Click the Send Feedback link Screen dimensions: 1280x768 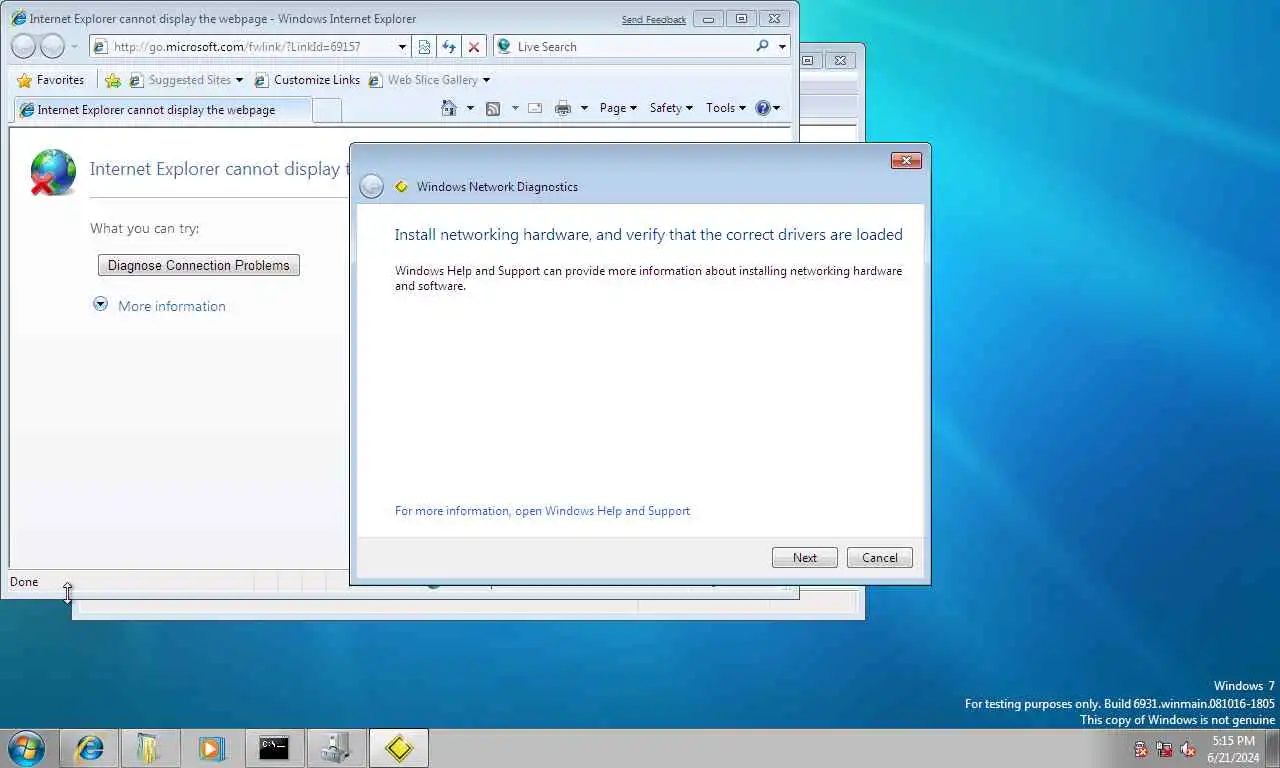pos(654,20)
